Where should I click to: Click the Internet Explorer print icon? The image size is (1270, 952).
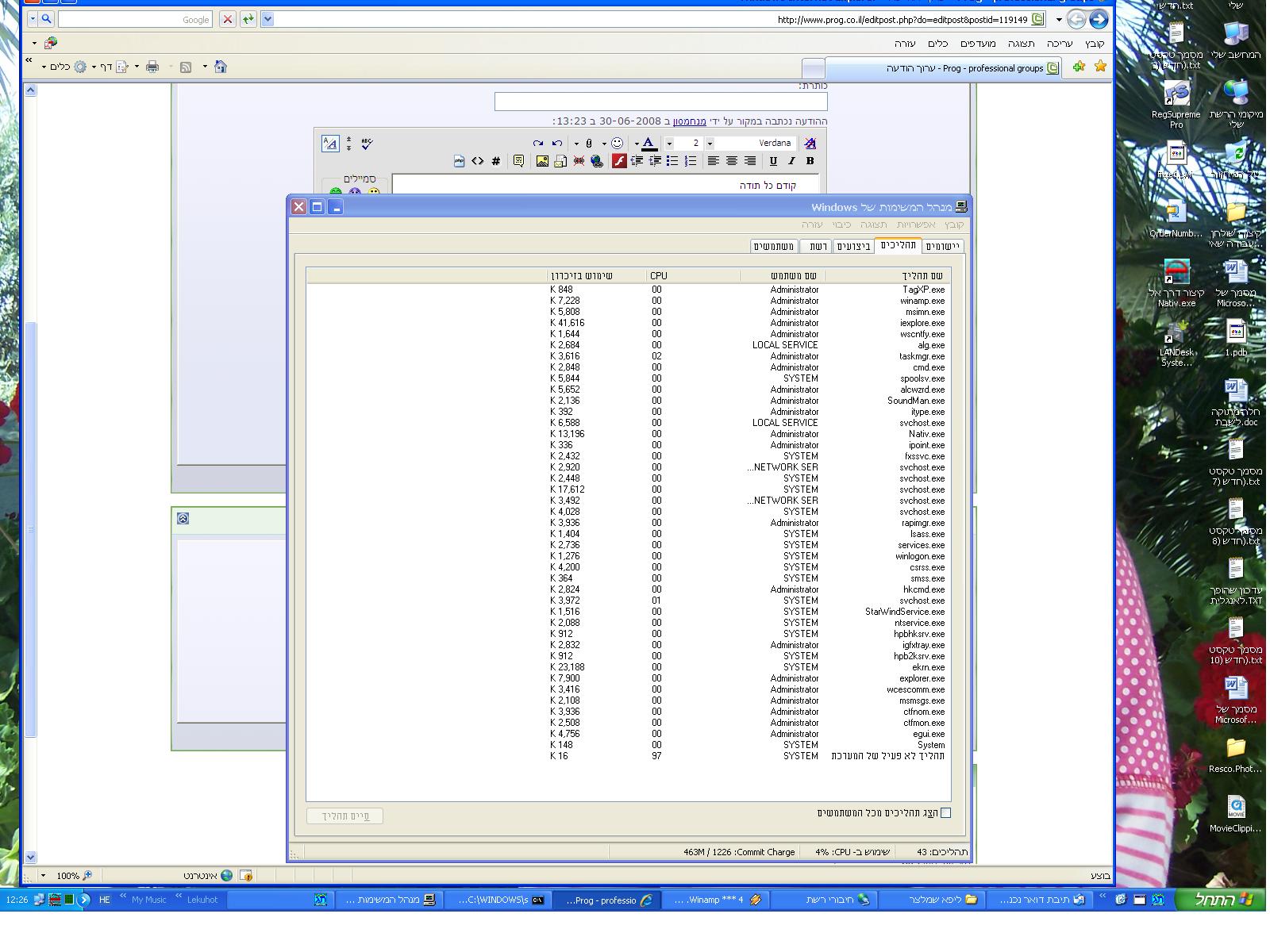152,67
